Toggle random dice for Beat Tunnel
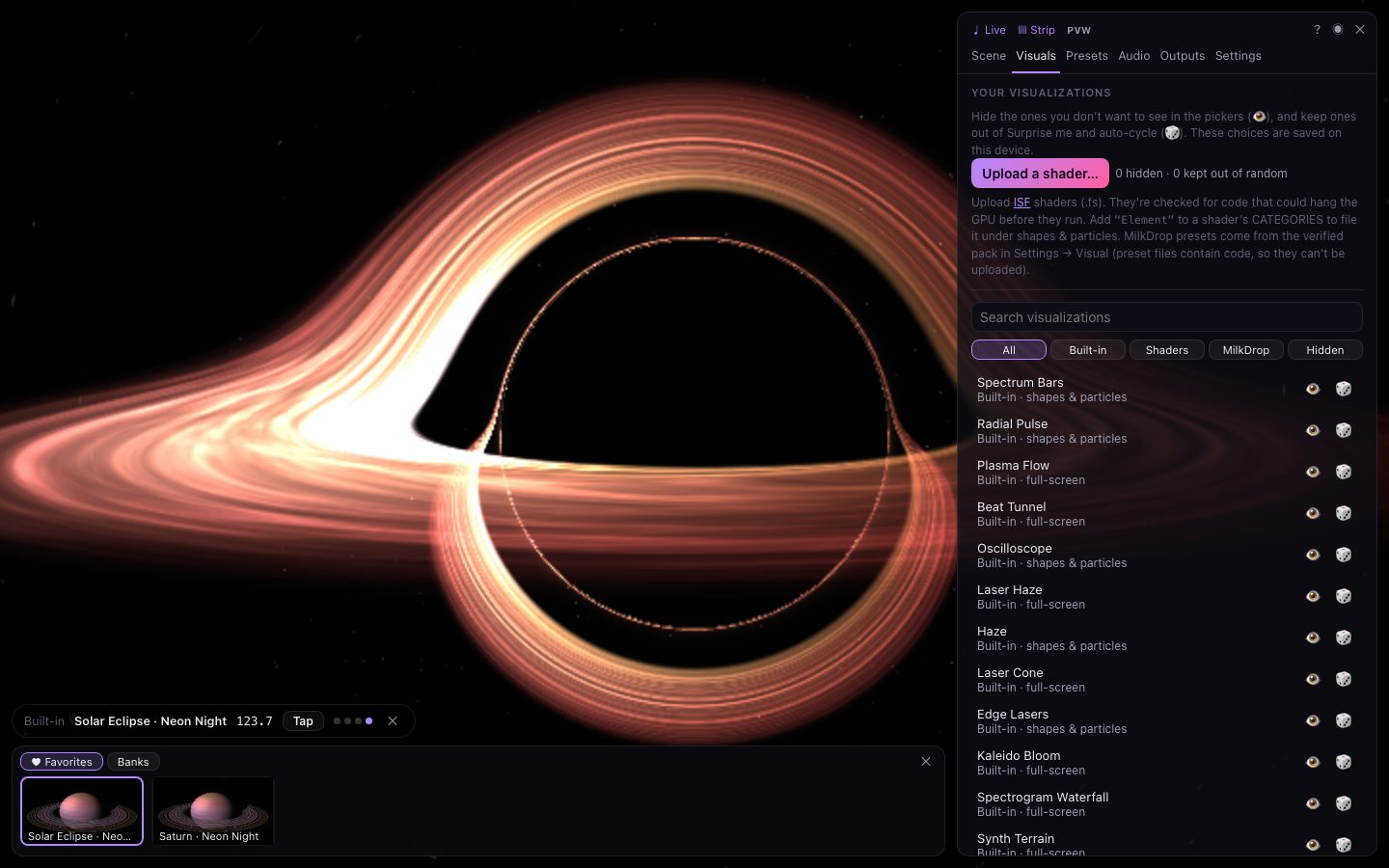This screenshot has width=1389, height=868. click(x=1343, y=513)
